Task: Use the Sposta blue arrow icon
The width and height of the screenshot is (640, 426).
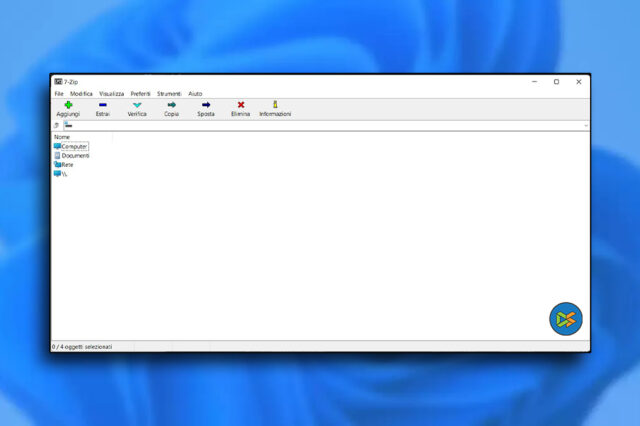Action: click(x=206, y=105)
